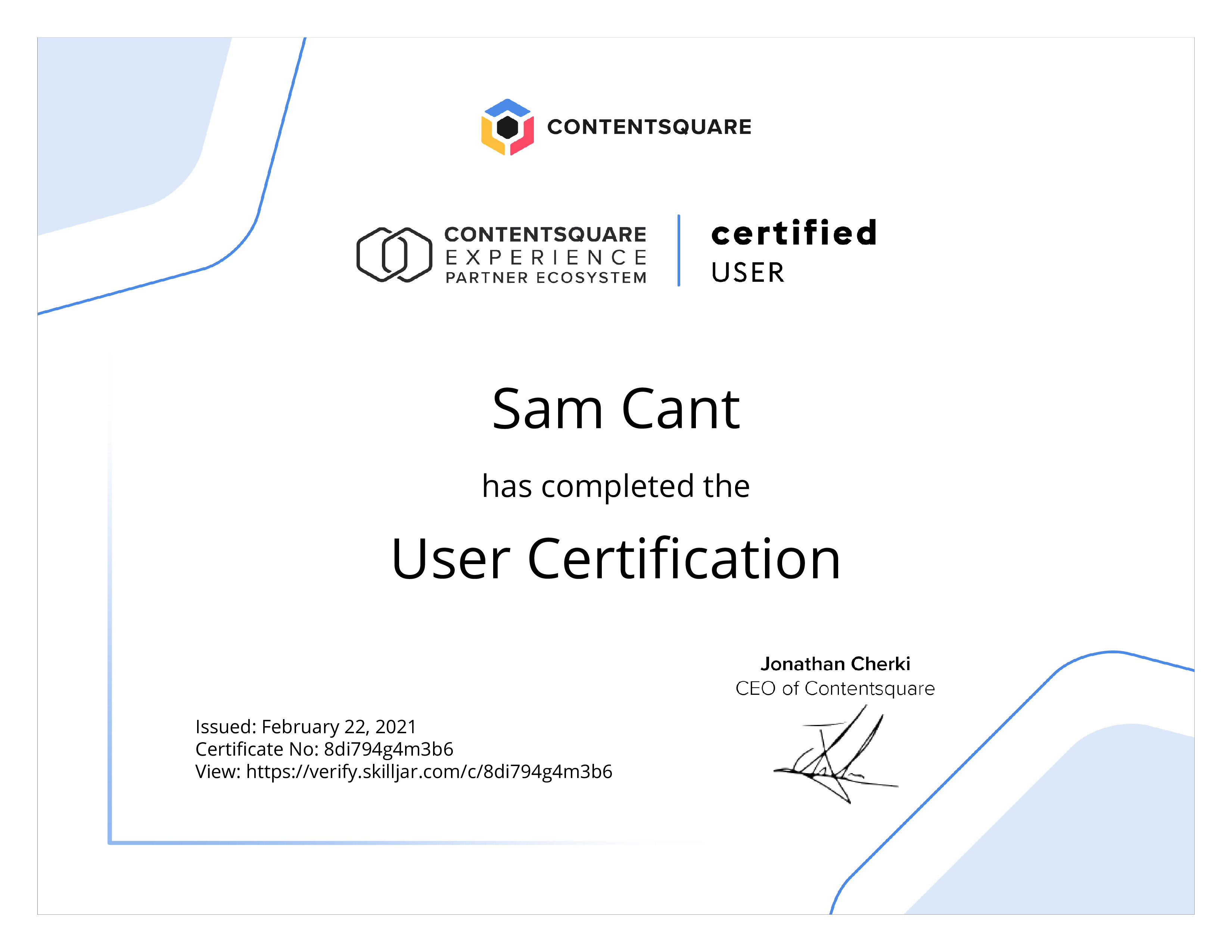
Task: Click the 'EXPERIENCE' spaced text
Action: pos(546,258)
